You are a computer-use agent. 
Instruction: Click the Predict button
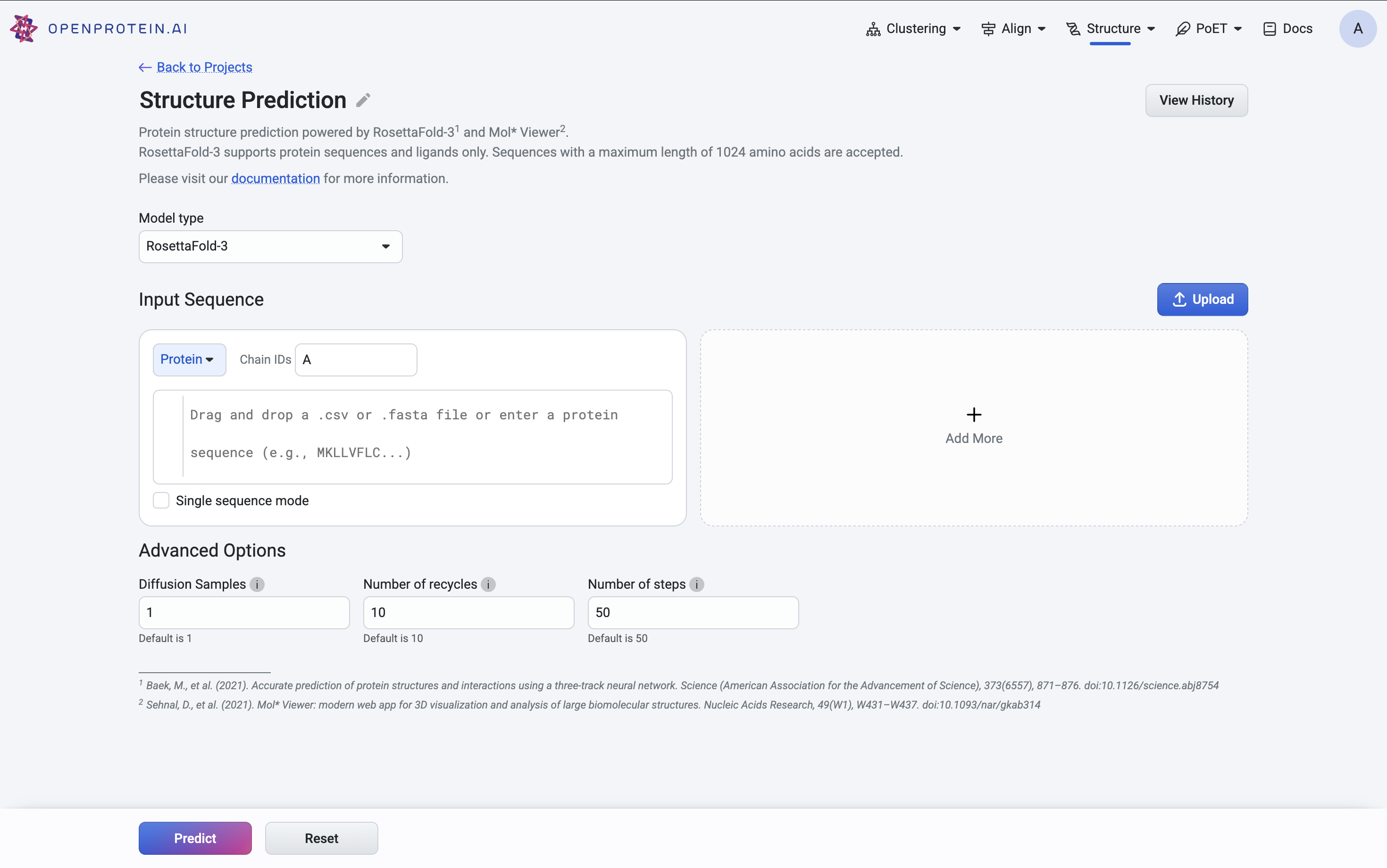[x=195, y=838]
